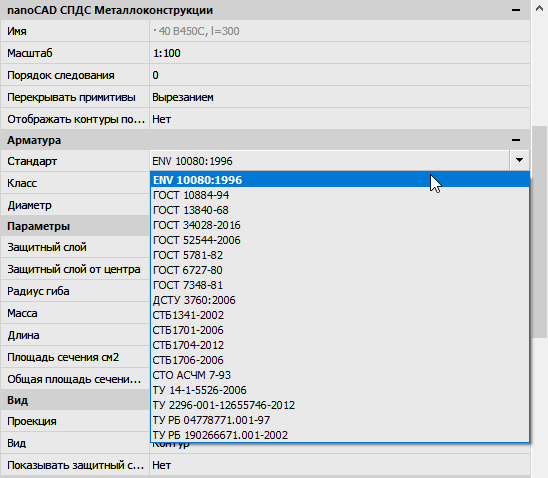
Task: Select СТБ1706-2006 entry
Action: (340, 360)
